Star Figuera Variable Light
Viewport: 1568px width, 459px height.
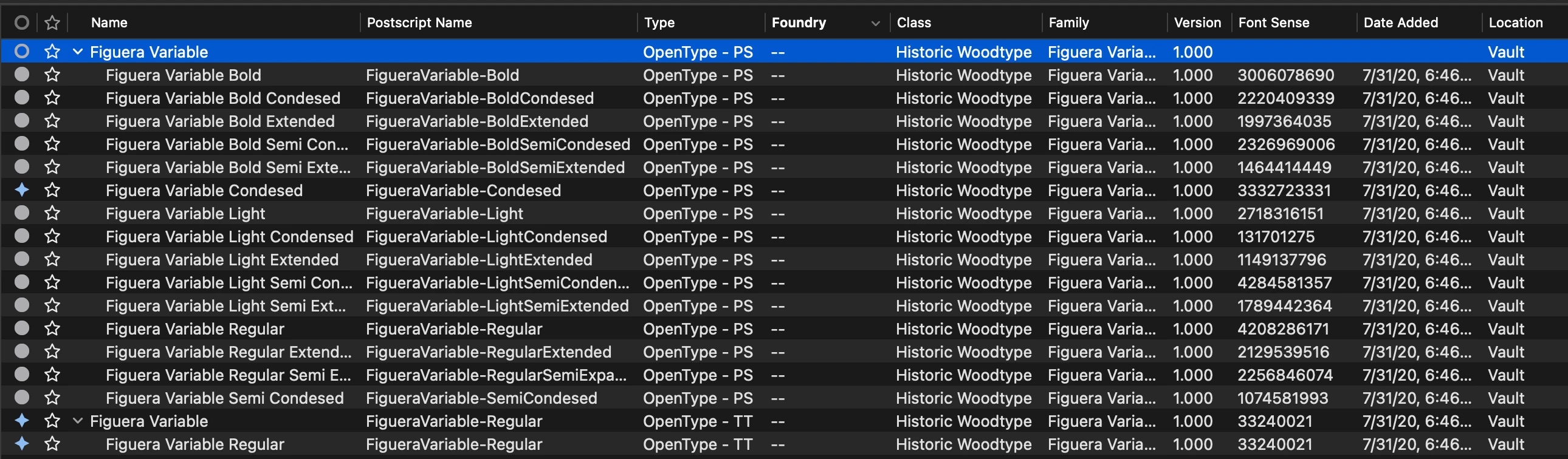[52, 213]
